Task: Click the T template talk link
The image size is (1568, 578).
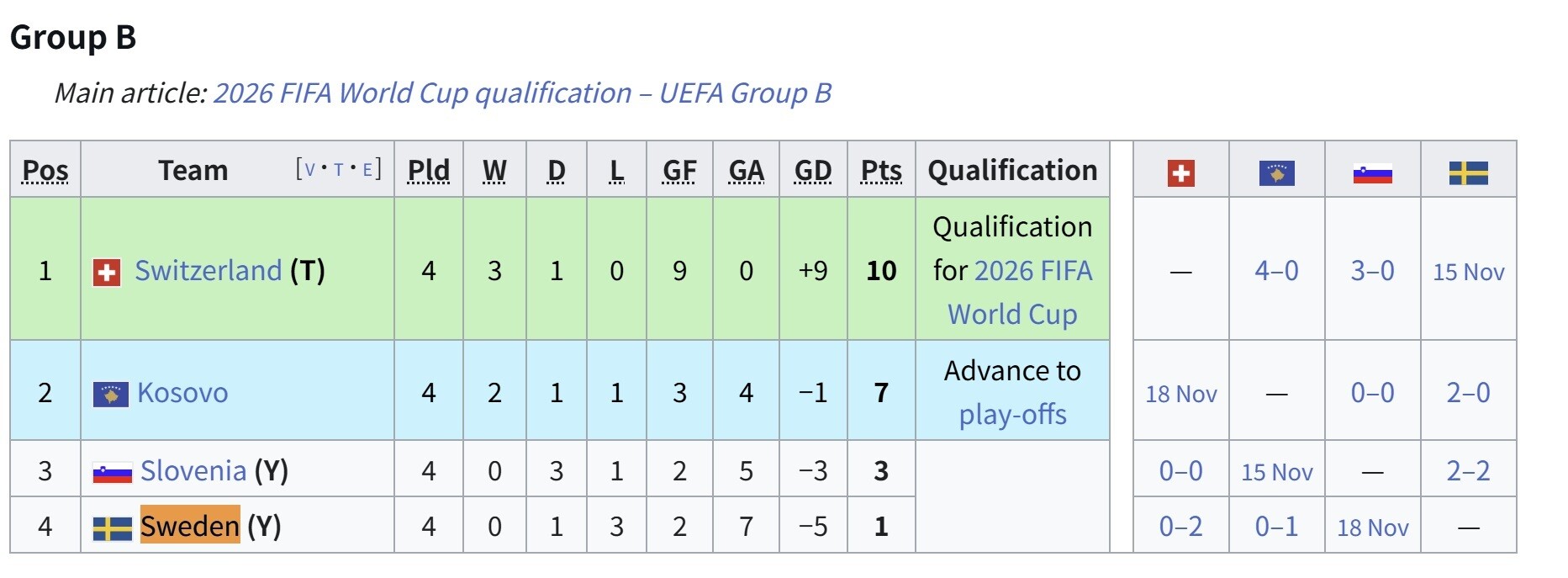Action: tap(338, 170)
